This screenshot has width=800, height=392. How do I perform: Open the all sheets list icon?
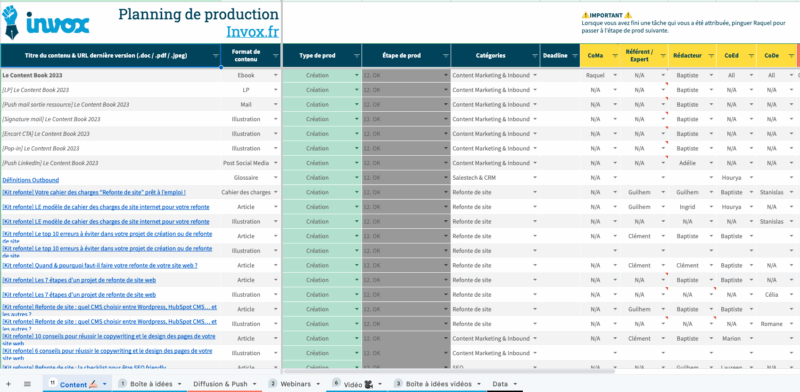pyautogui.click(x=28, y=384)
